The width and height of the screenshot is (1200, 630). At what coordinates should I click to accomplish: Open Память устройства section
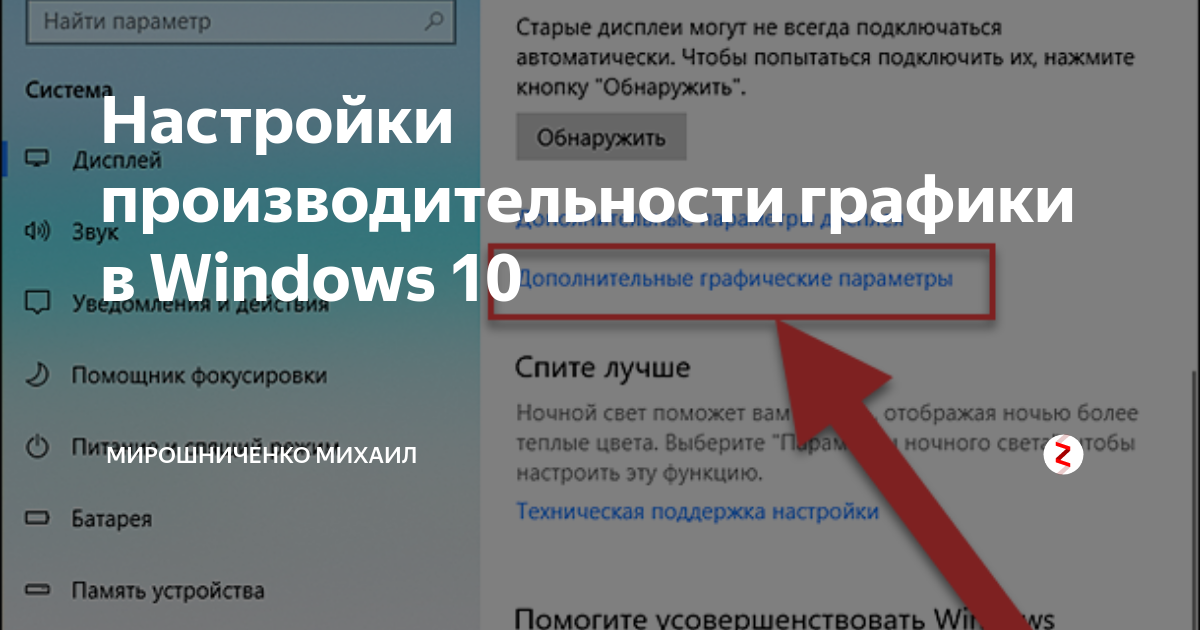coord(168,590)
